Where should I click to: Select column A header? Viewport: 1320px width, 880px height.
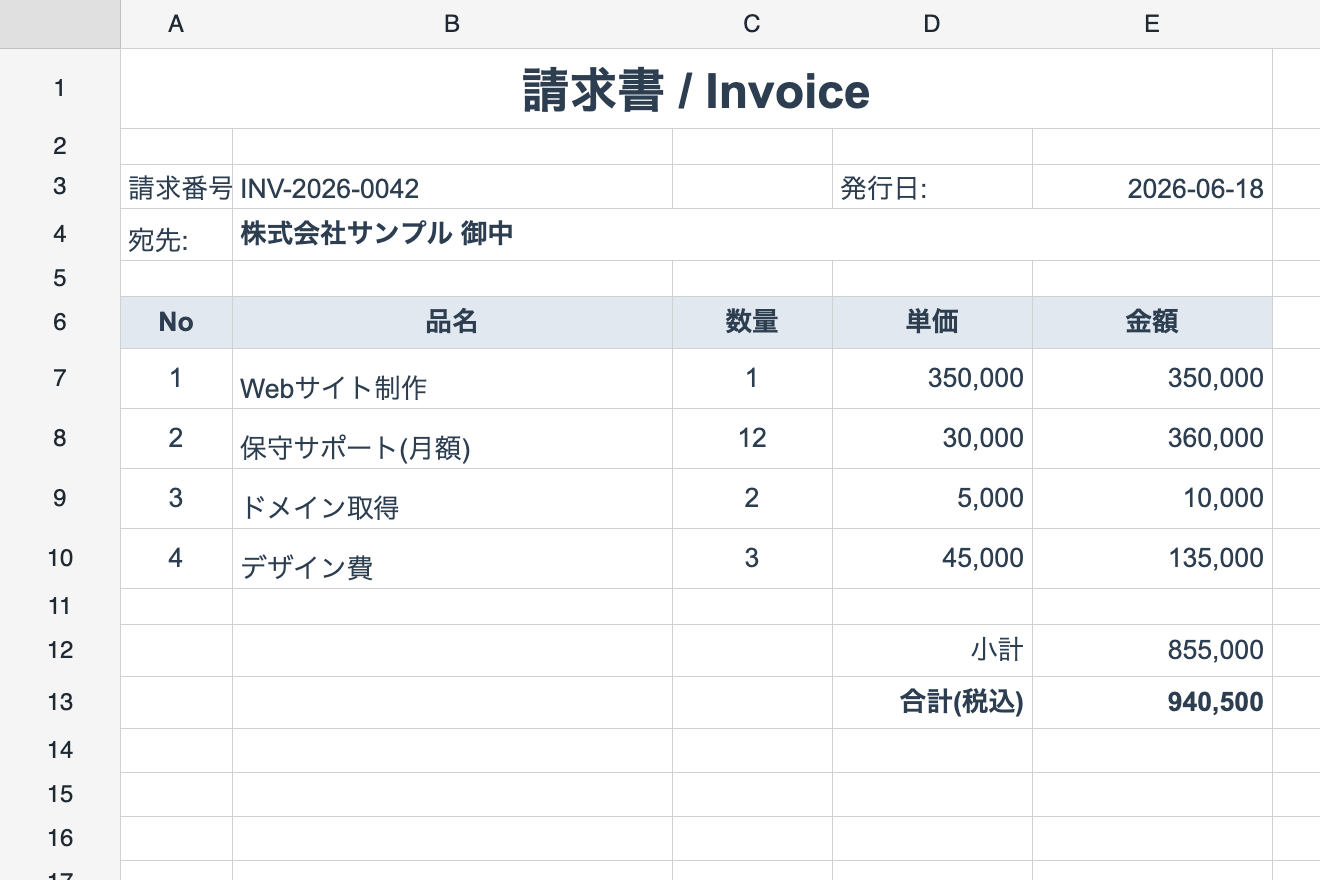(x=176, y=24)
